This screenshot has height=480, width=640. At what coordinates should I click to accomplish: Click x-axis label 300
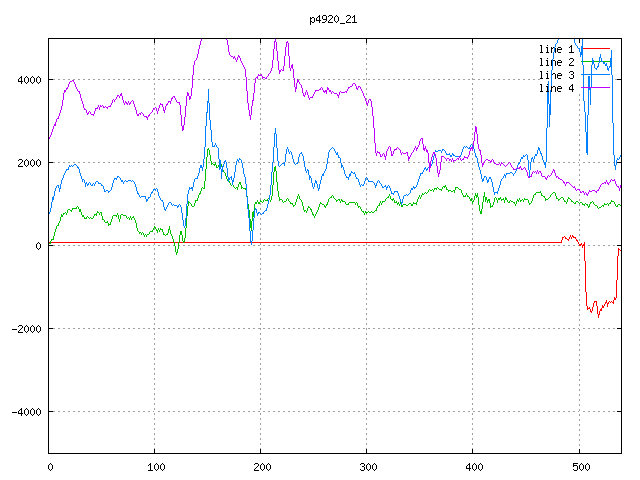pyautogui.click(x=368, y=467)
